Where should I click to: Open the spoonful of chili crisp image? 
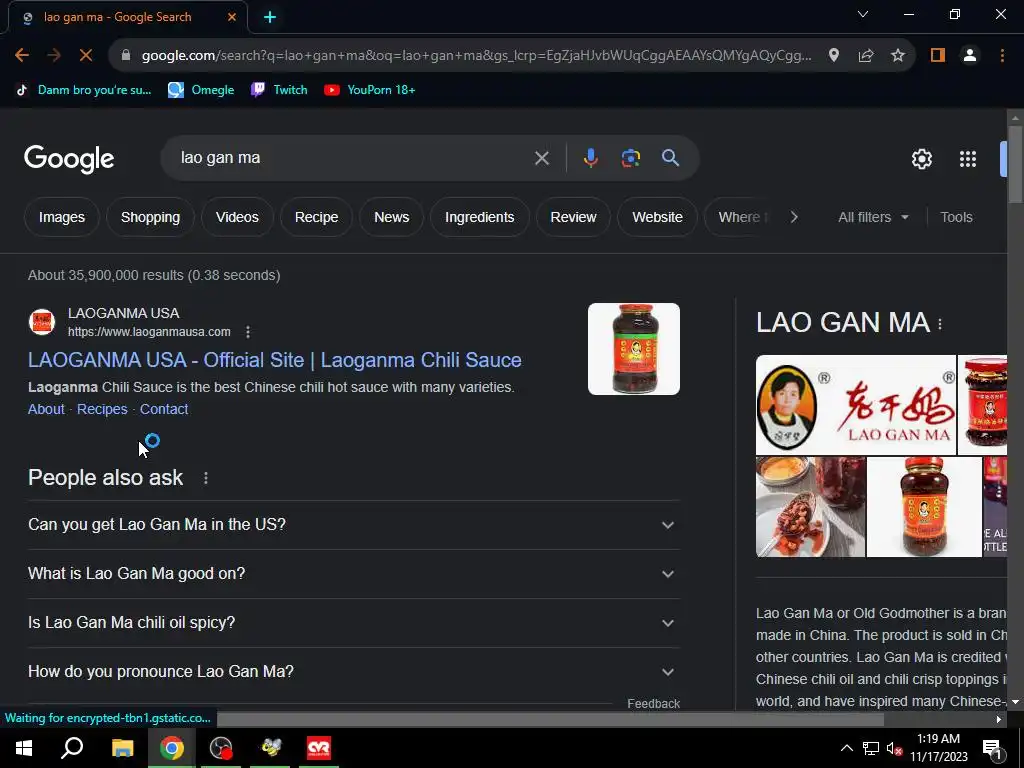tap(810, 507)
